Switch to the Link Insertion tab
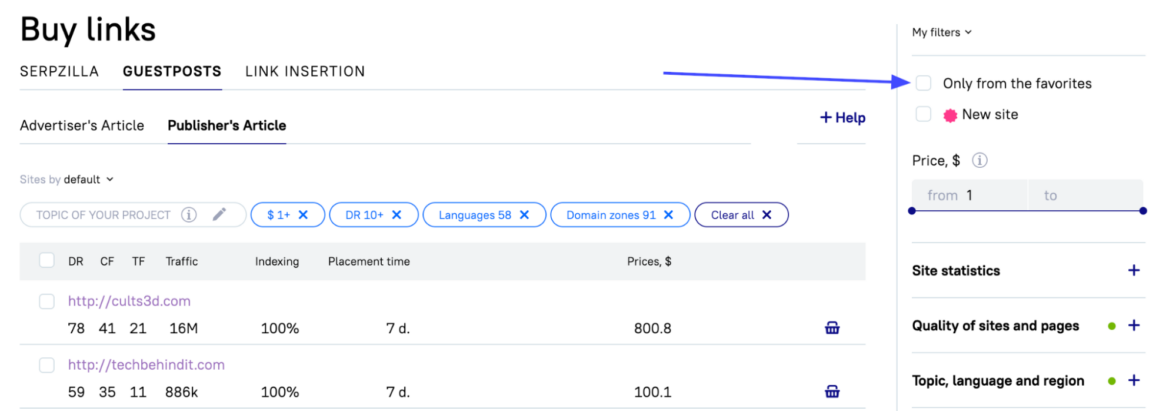1176x411 pixels. [305, 71]
